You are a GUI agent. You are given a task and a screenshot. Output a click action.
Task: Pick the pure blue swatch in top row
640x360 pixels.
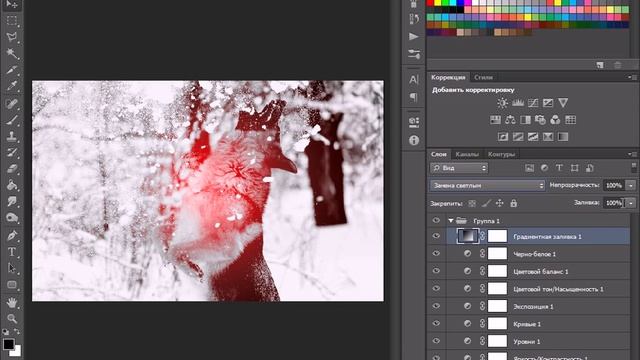[460, 3]
